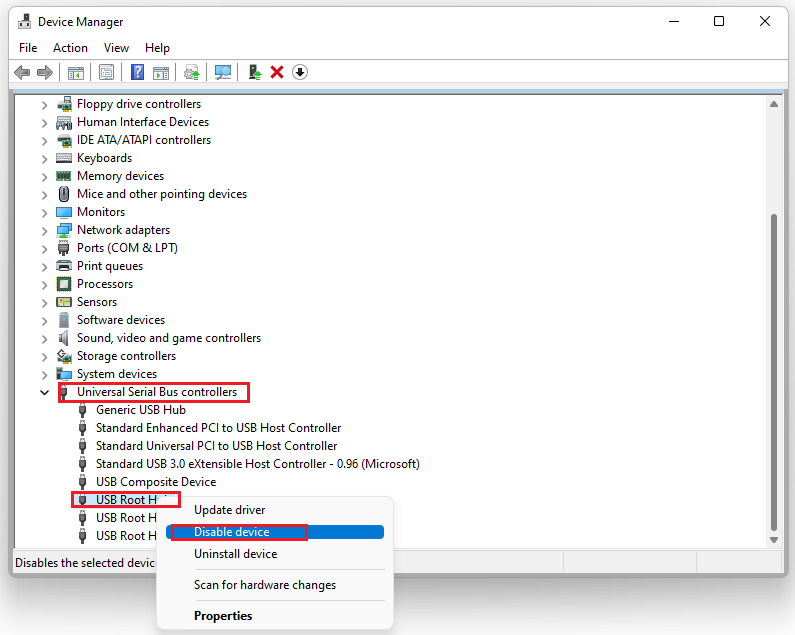Select the Human Interface Devices label

pos(143,122)
